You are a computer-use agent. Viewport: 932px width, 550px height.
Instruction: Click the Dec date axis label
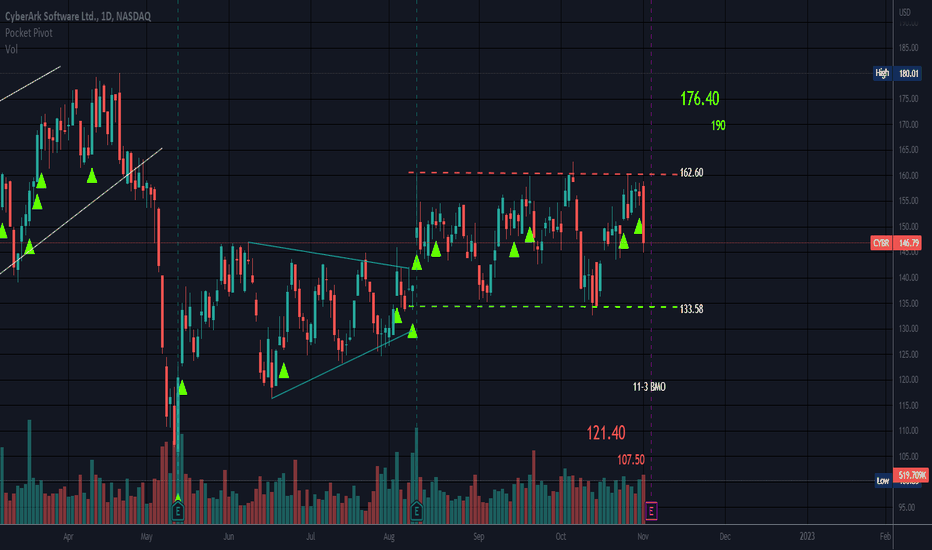pyautogui.click(x=725, y=536)
